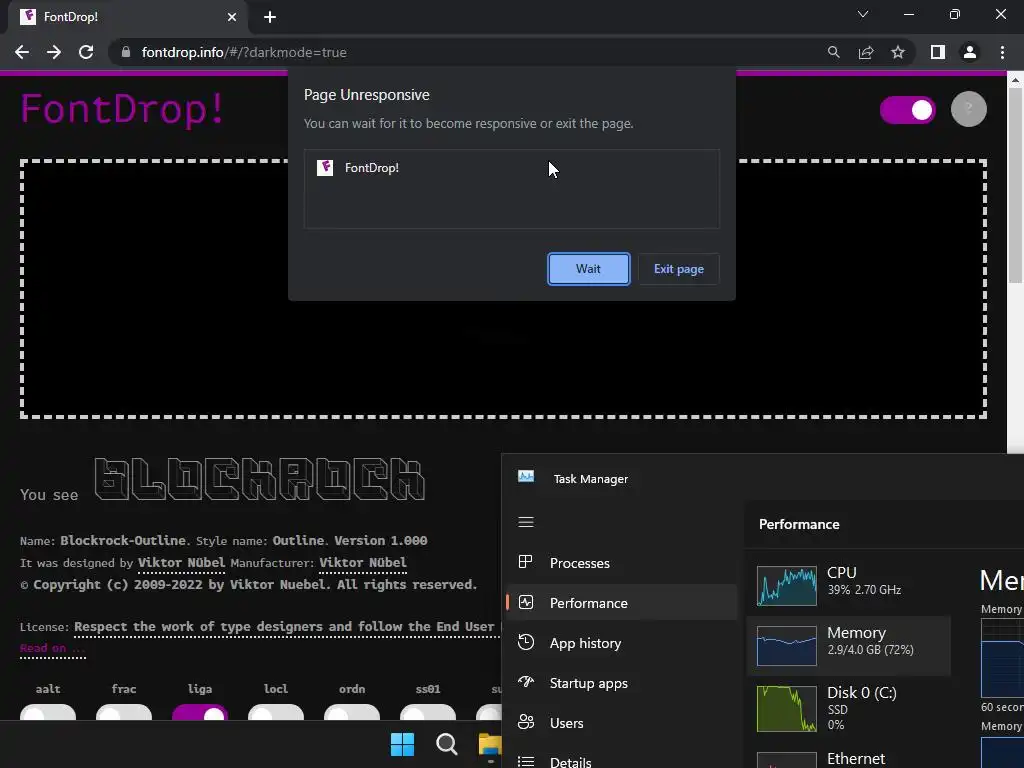The image size is (1024, 768).
Task: Open Startup apps in Task Manager
Action: (622, 683)
